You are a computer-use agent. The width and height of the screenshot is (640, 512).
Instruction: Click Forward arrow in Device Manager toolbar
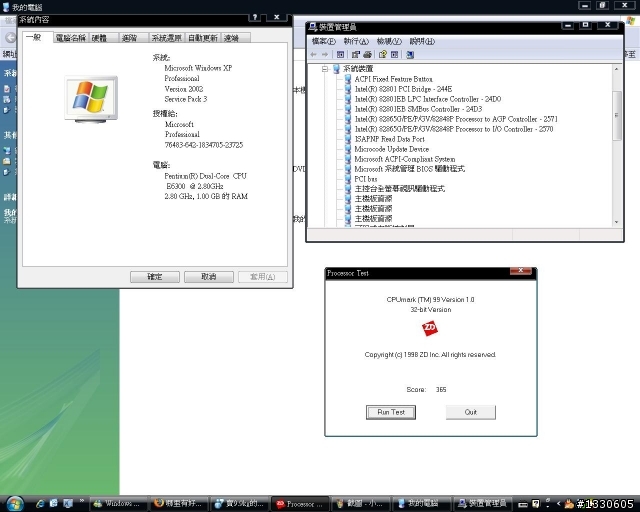(325, 54)
